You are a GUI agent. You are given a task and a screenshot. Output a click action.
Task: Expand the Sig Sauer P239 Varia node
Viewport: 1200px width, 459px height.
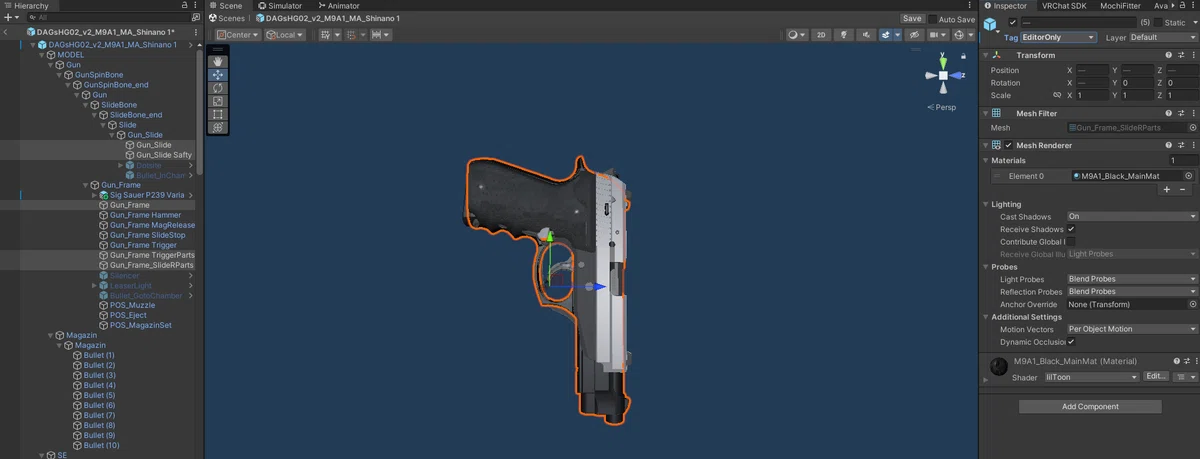tap(94, 195)
